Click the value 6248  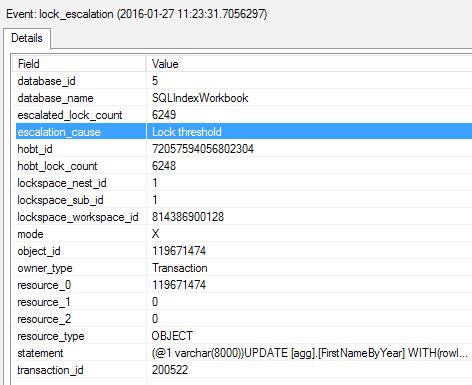coord(164,166)
